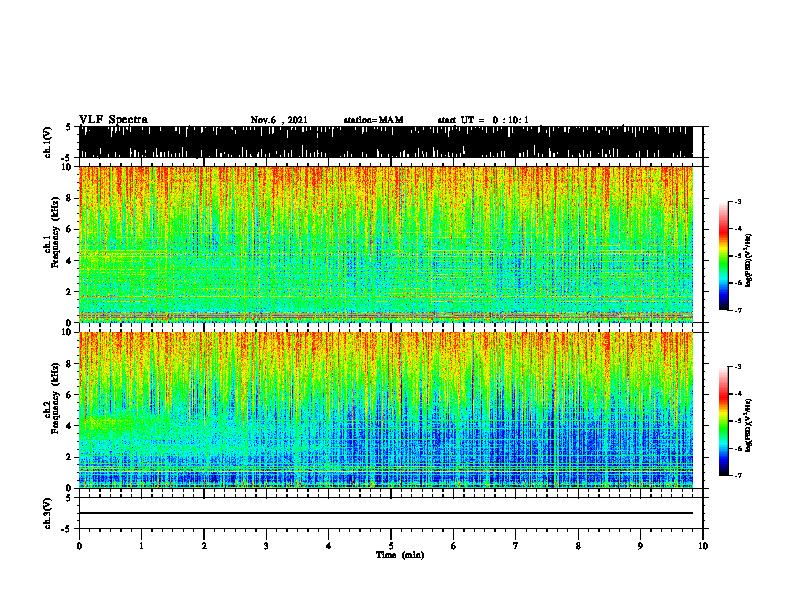The width and height of the screenshot is (792, 612).
Task: Click the time axis tick label '7'
Action: tap(516, 546)
